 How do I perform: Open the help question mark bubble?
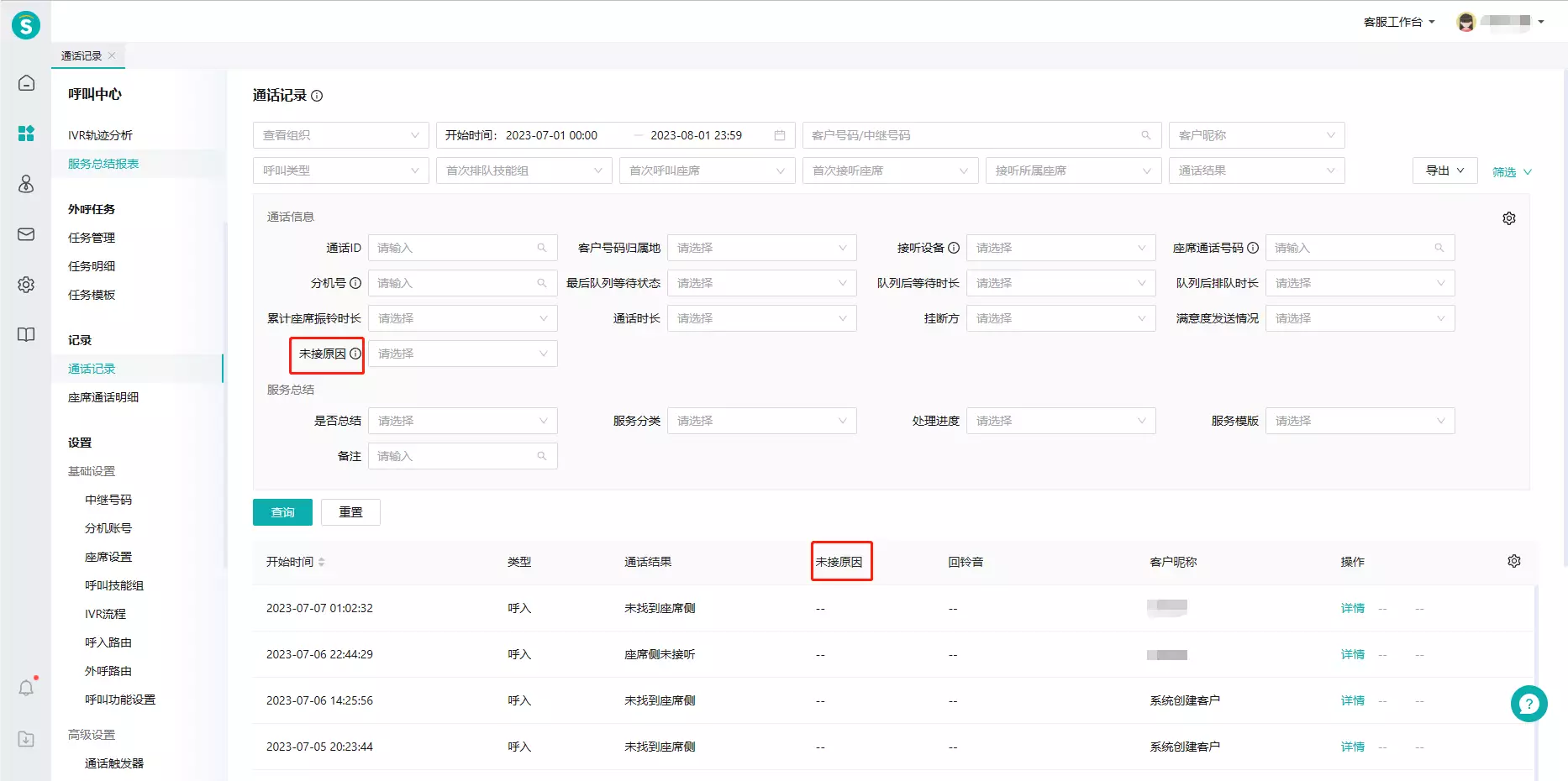click(1529, 704)
